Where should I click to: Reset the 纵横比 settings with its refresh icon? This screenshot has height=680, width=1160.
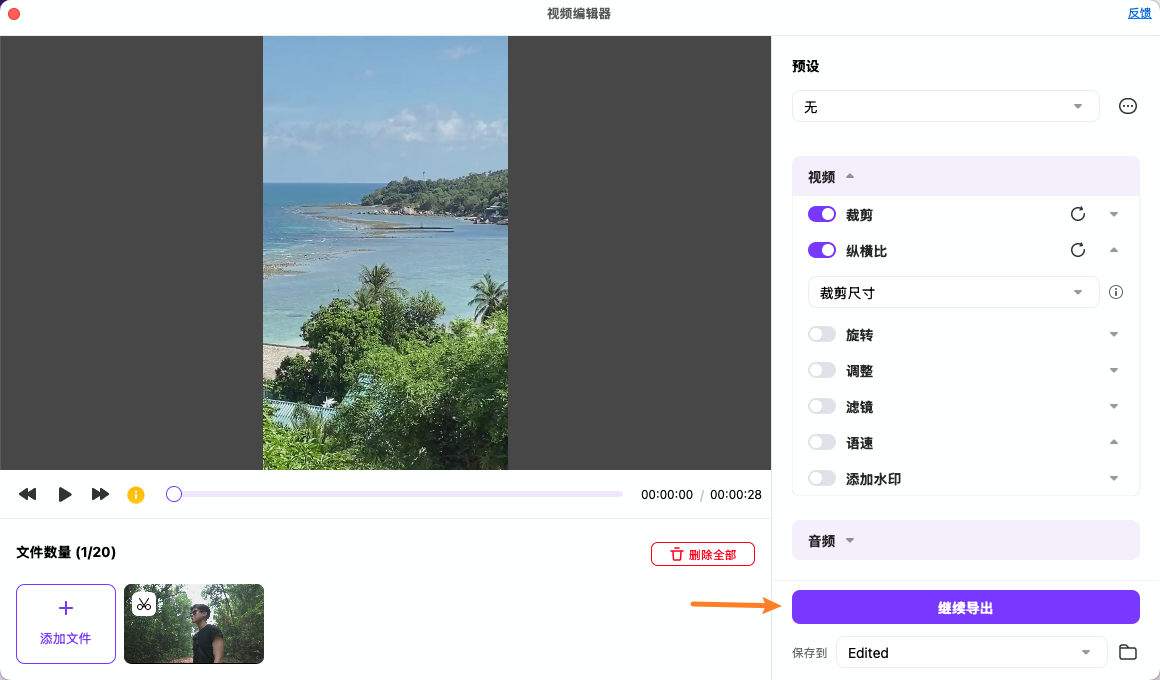tap(1077, 250)
